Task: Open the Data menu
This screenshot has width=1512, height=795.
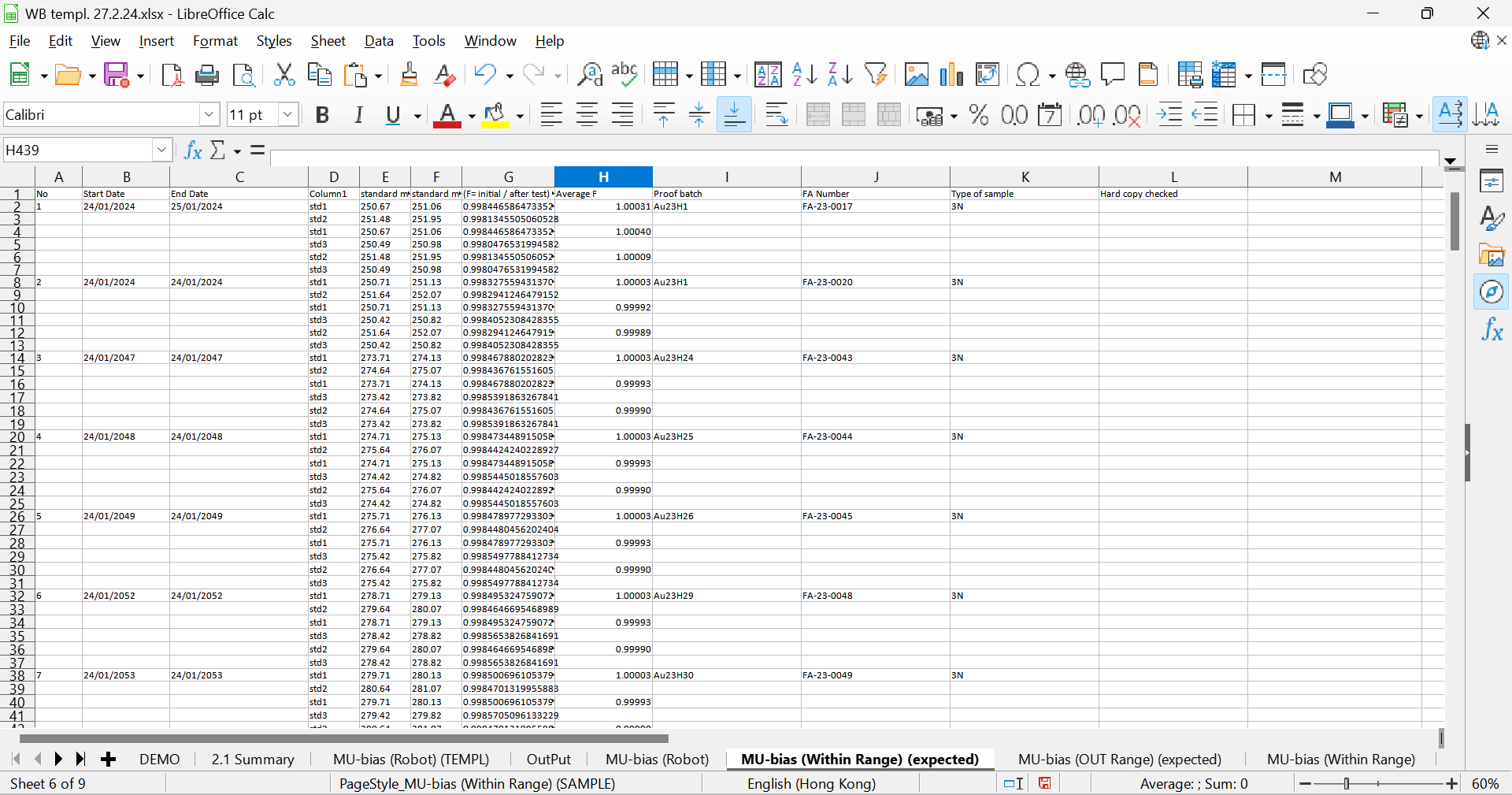Action: [379, 41]
